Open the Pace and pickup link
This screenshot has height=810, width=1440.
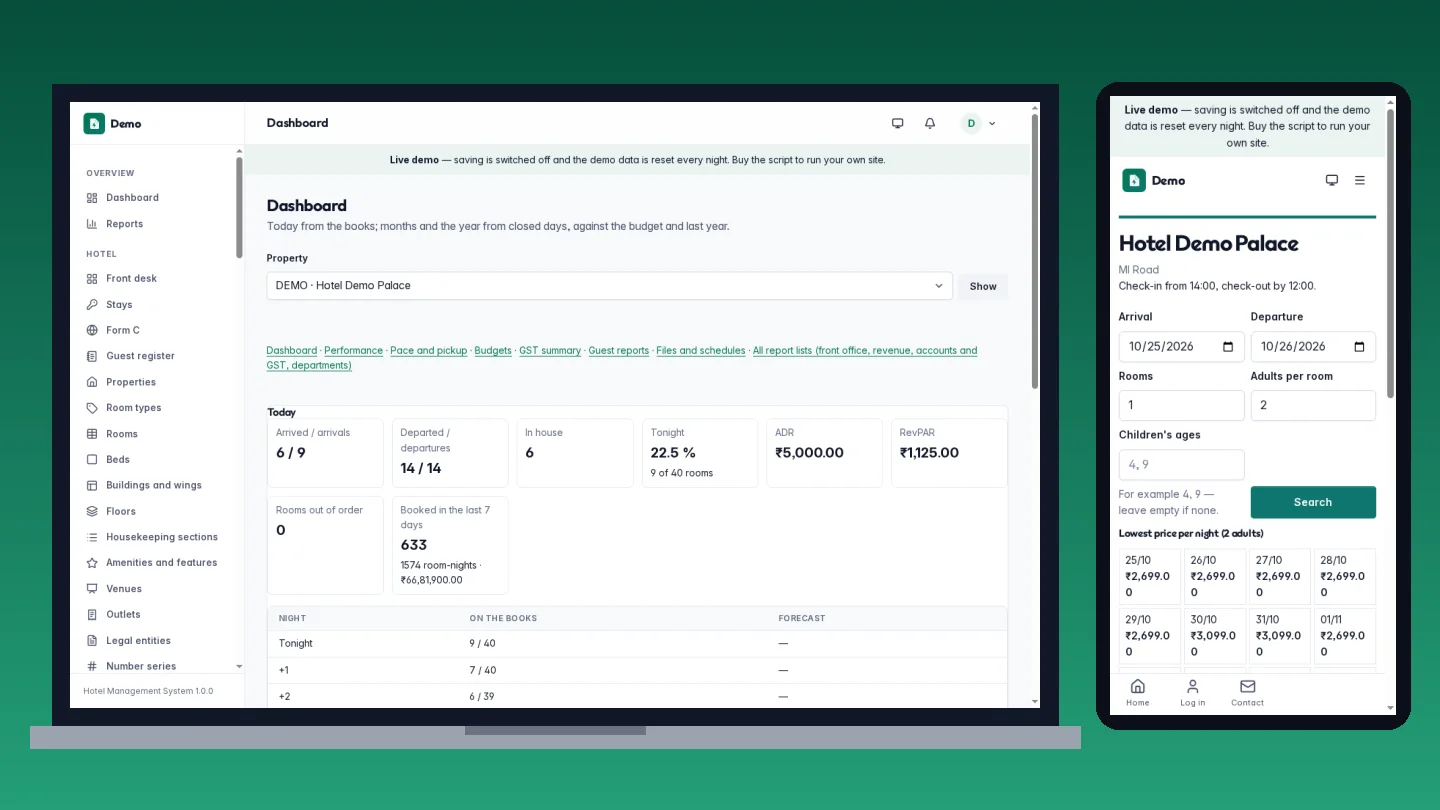point(429,351)
